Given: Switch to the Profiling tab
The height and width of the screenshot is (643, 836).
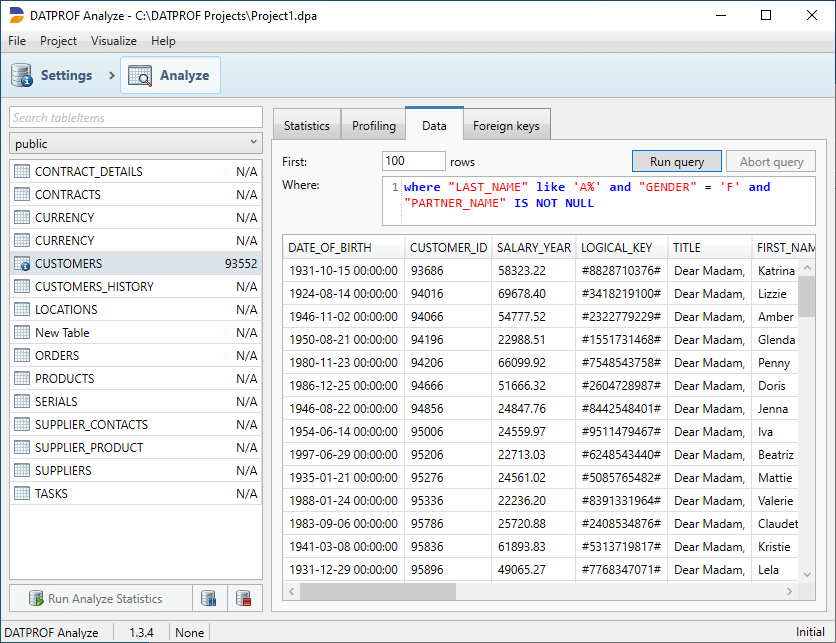Looking at the screenshot, I should pos(374,126).
